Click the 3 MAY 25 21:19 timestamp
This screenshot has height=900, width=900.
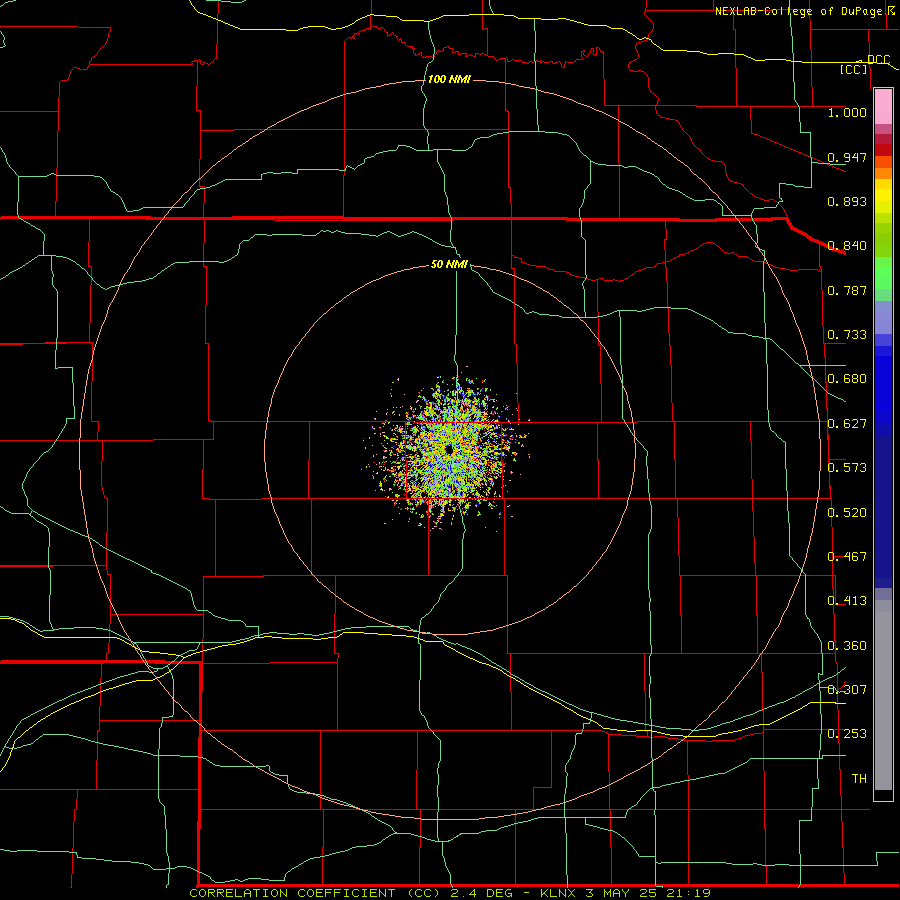pyautogui.click(x=647, y=893)
